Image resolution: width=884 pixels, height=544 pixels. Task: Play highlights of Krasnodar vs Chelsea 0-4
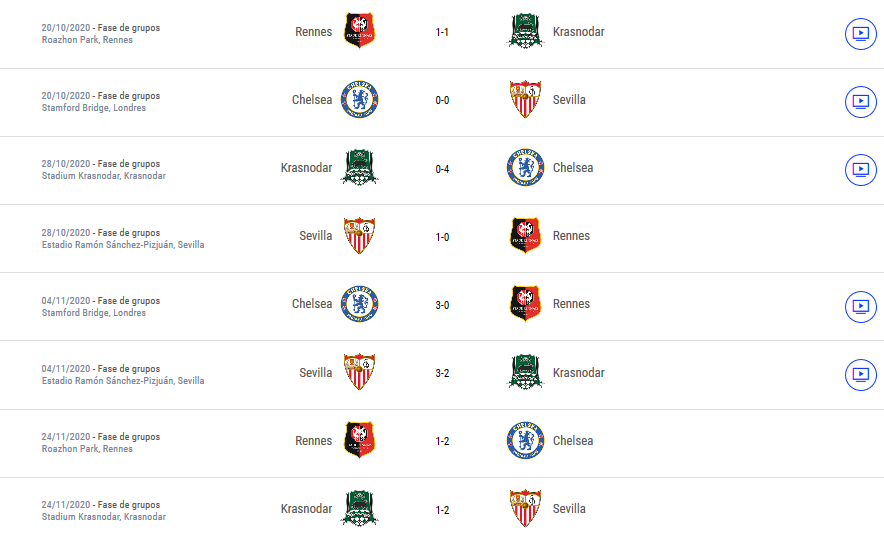click(860, 170)
